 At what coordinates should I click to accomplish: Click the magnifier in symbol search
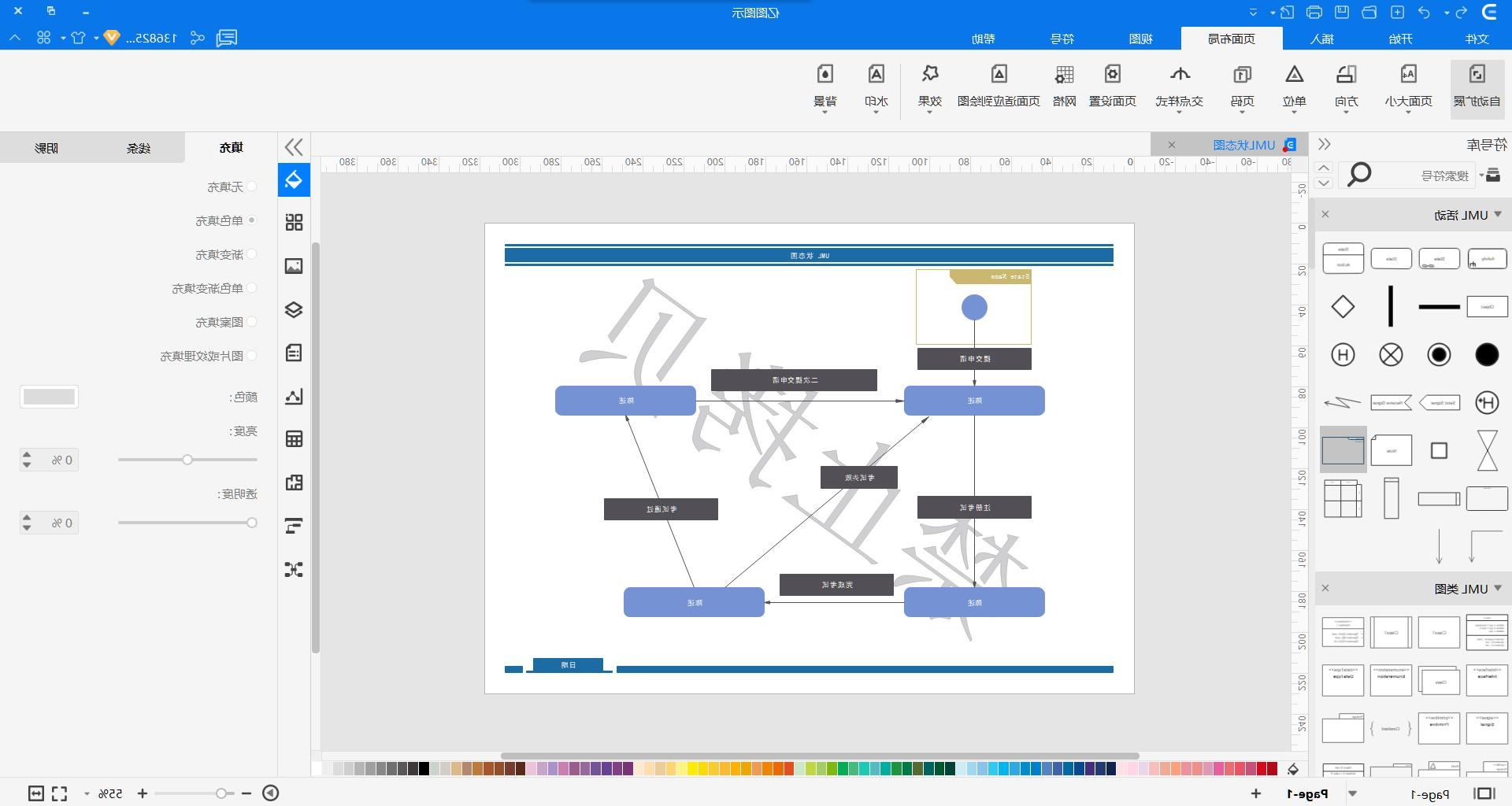pyautogui.click(x=1359, y=175)
